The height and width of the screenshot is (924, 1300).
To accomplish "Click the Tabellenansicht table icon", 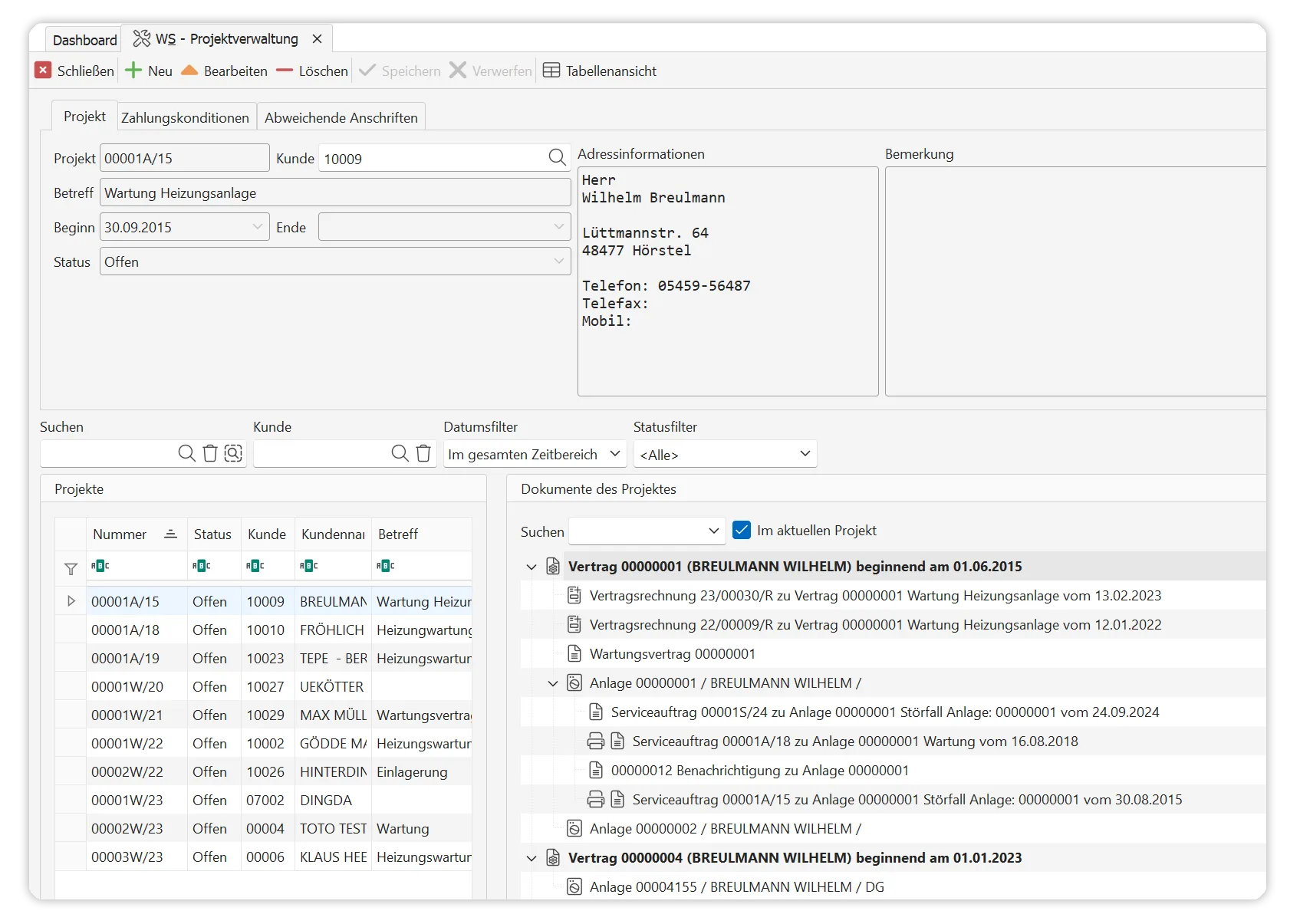I will pos(551,71).
